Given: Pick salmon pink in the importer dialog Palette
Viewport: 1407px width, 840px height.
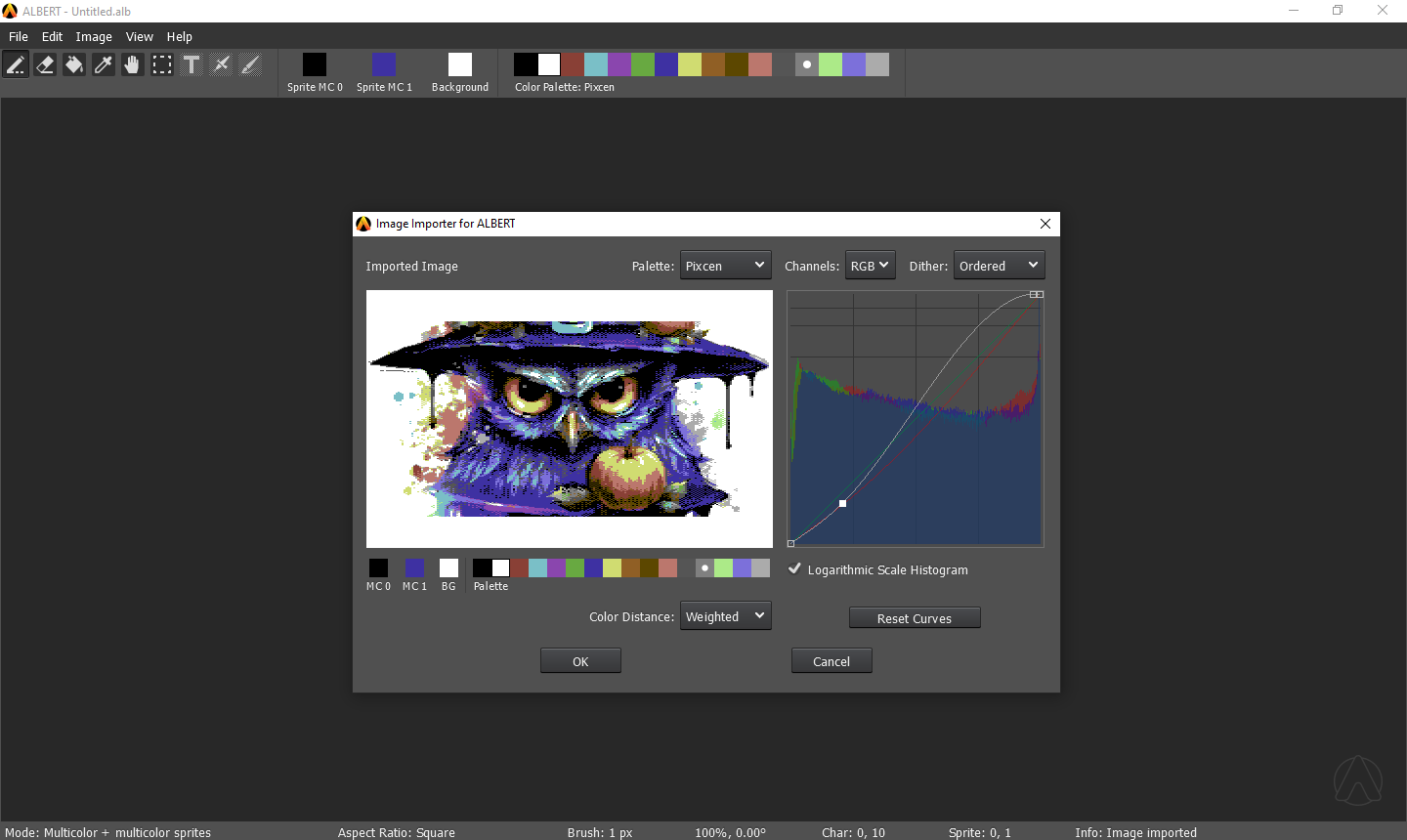Looking at the screenshot, I should point(667,567).
